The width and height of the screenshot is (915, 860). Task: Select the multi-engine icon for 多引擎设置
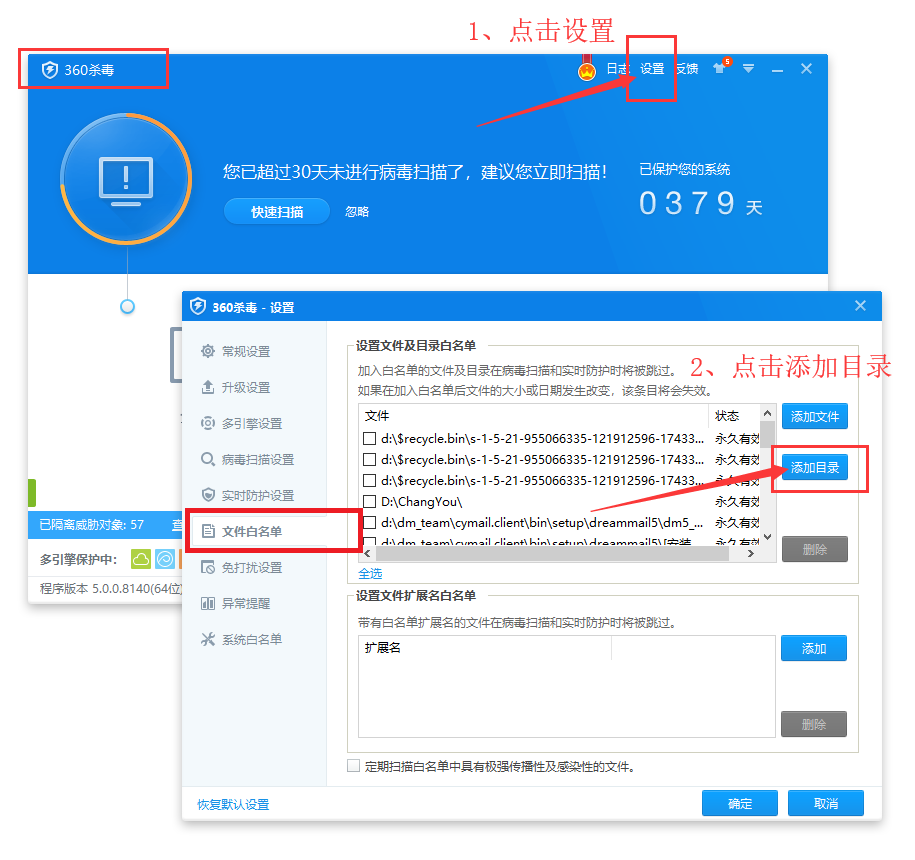[x=208, y=423]
